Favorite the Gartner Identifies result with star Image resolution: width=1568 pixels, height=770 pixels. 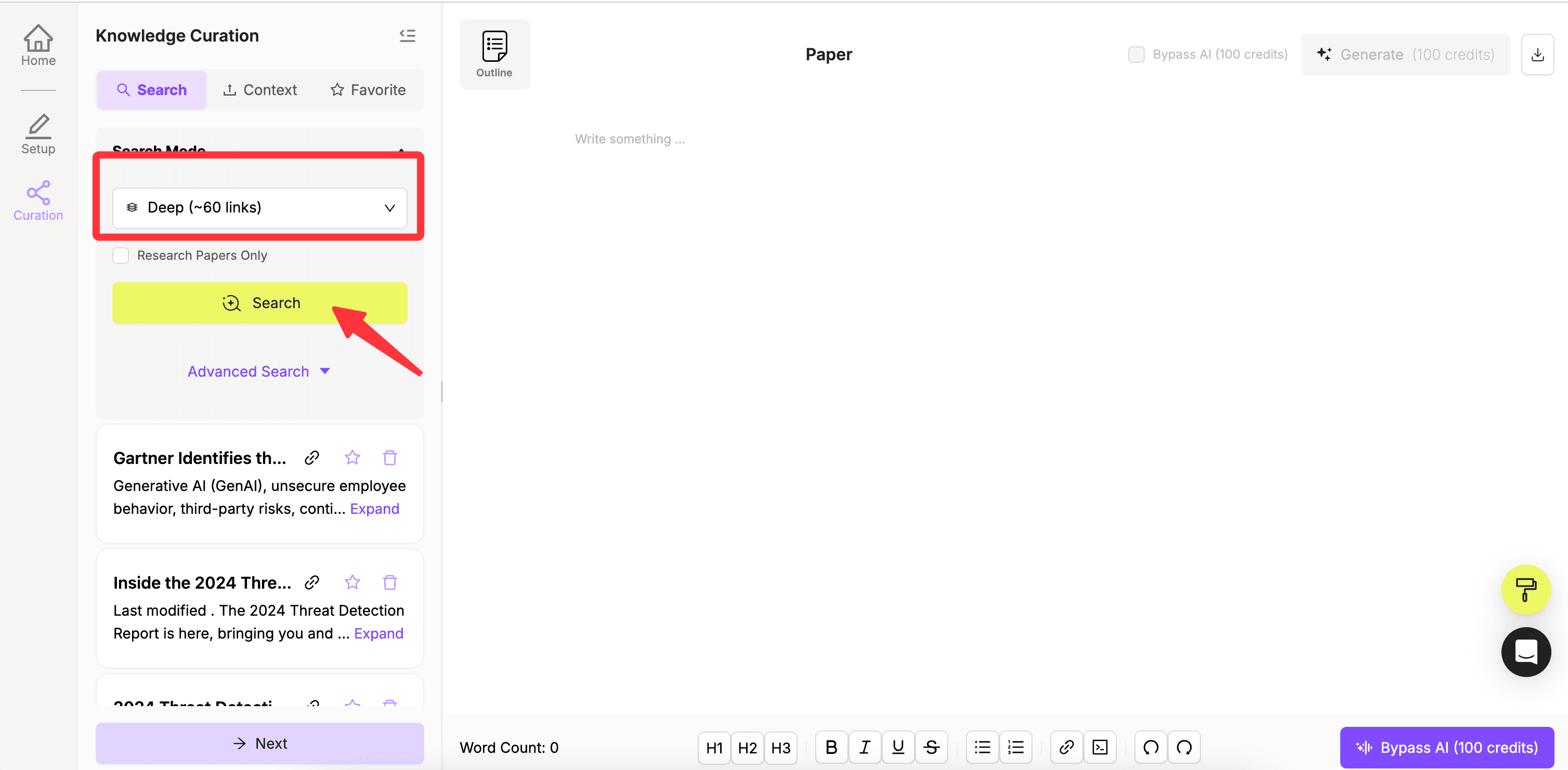point(352,457)
